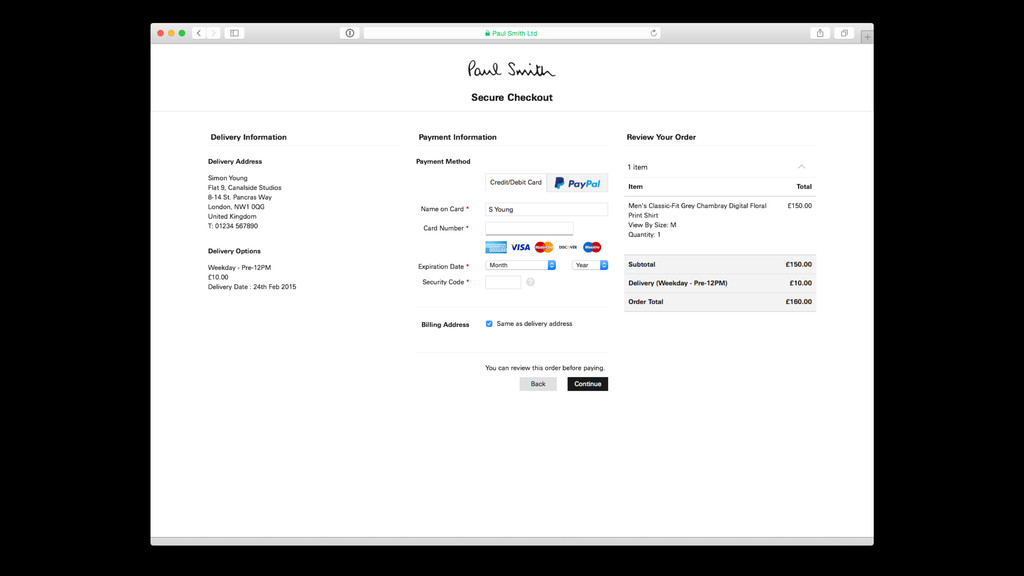This screenshot has height=576, width=1024.
Task: Click the Name on Card field
Action: (547, 210)
